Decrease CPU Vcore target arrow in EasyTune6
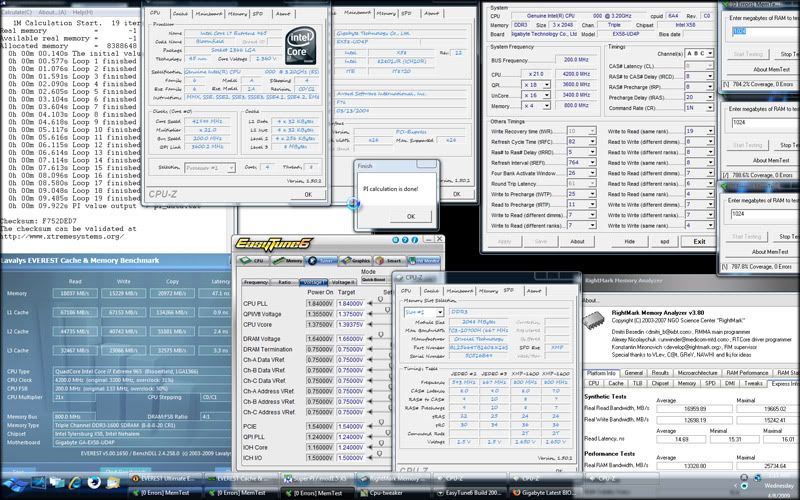 (x=369, y=324)
